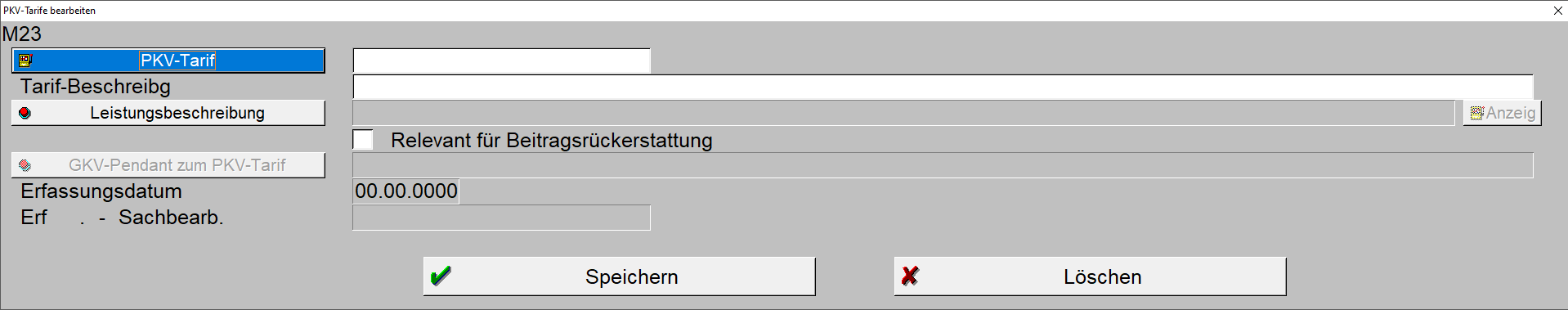The width and height of the screenshot is (1568, 310).
Task: Click the diamond icon on the GKV-Pendant button
Action: [x=25, y=165]
